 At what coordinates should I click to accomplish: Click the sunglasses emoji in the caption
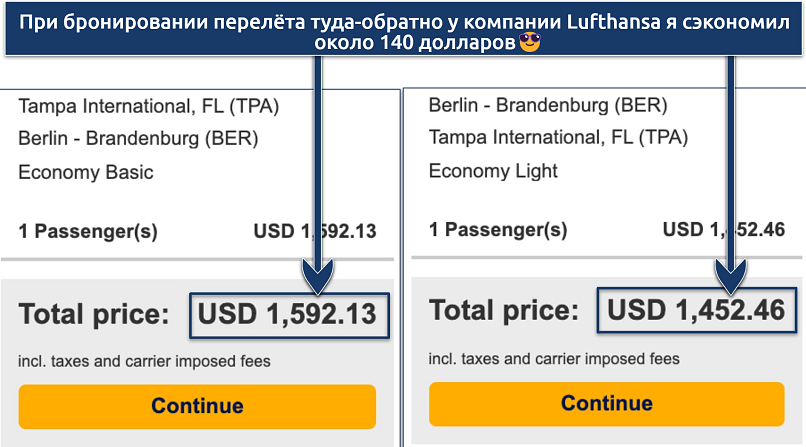531,42
